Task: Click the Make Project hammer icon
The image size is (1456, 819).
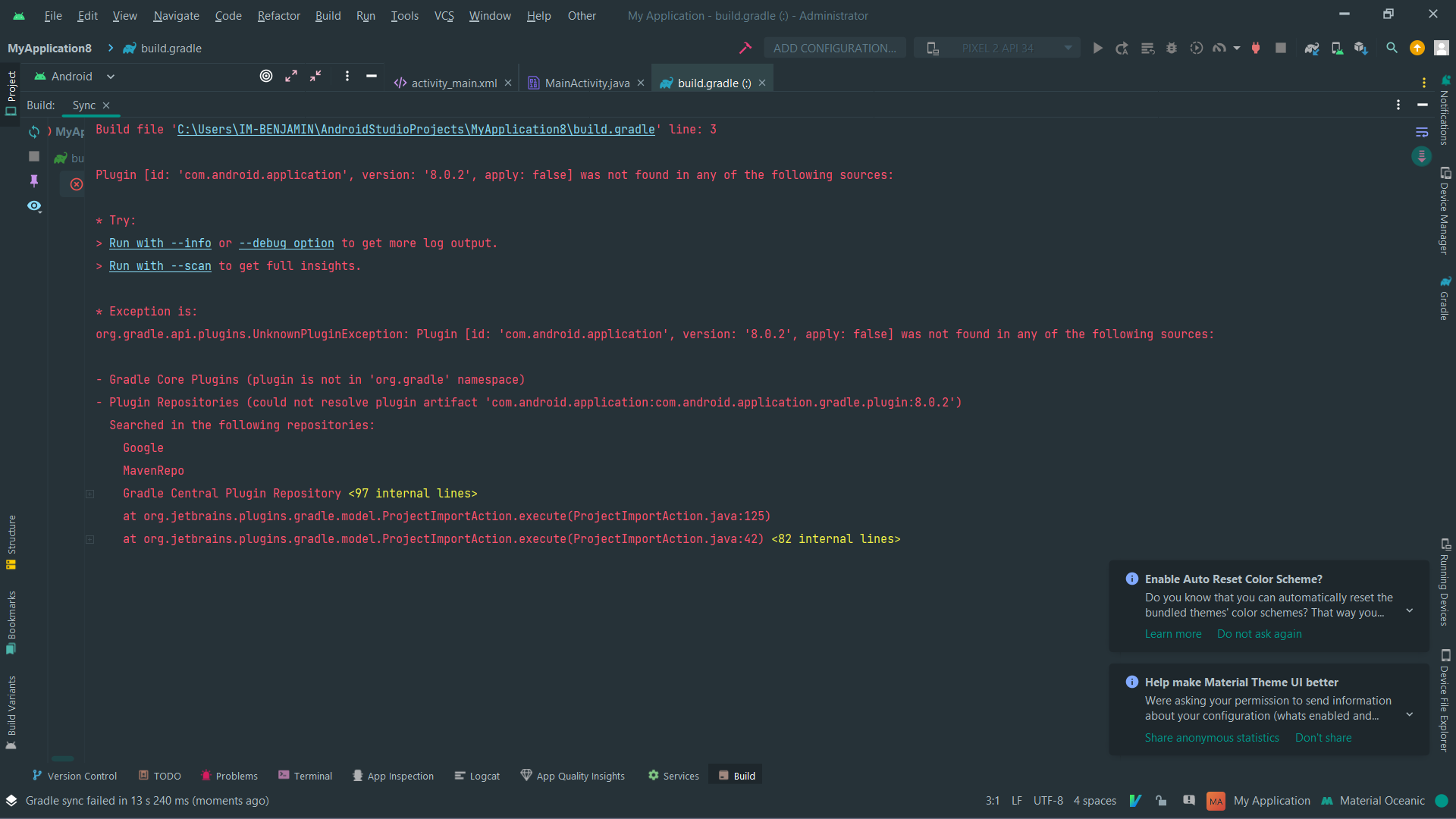Action: click(x=745, y=48)
